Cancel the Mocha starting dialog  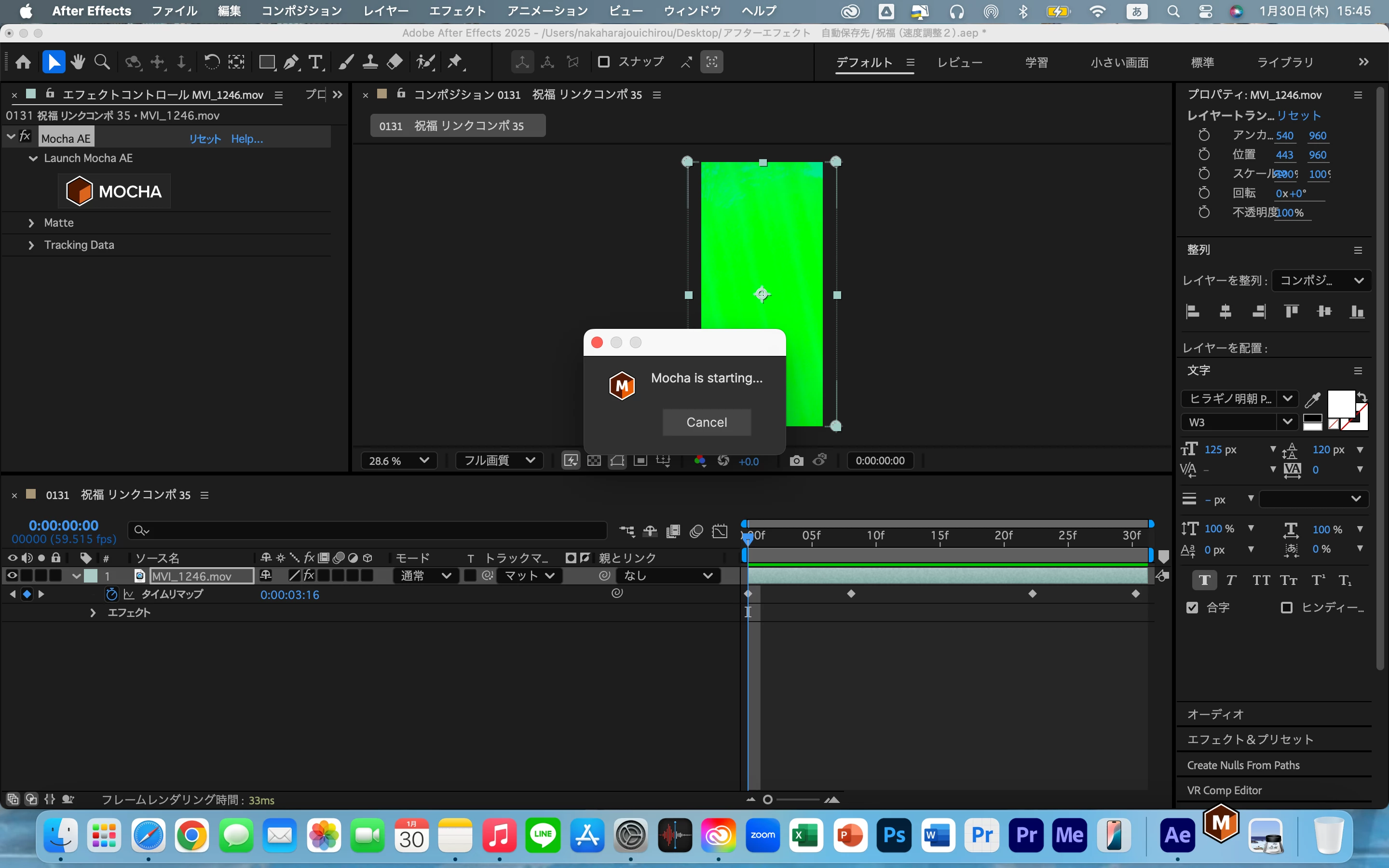(706, 422)
